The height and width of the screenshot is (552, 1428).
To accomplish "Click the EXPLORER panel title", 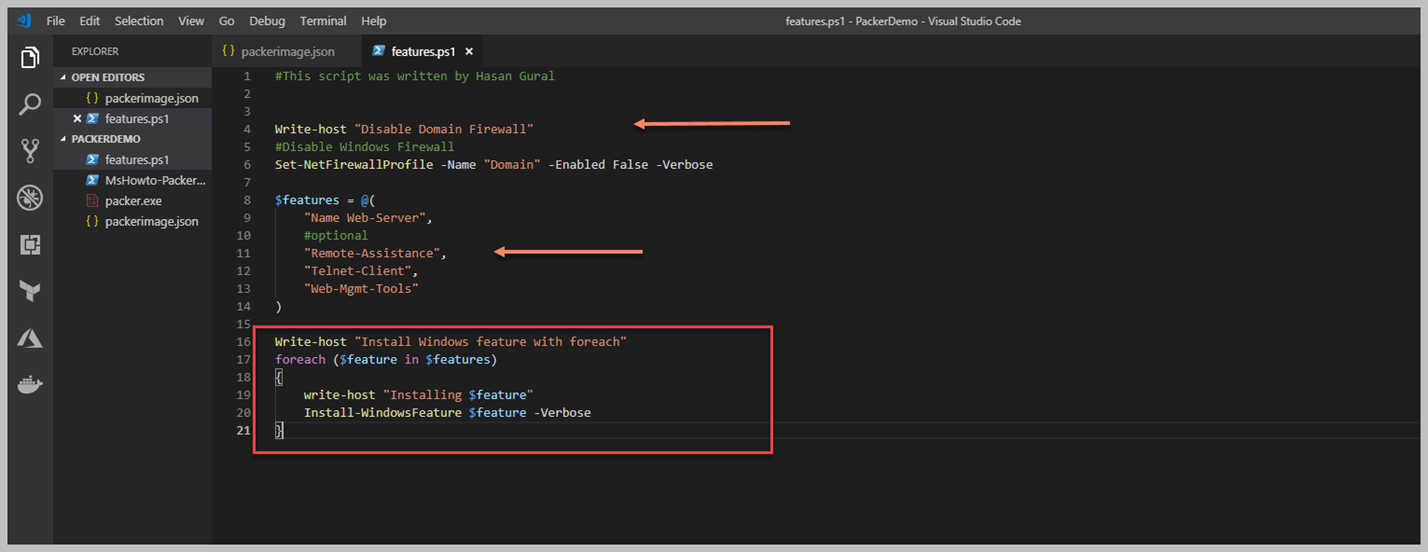I will click(95, 51).
